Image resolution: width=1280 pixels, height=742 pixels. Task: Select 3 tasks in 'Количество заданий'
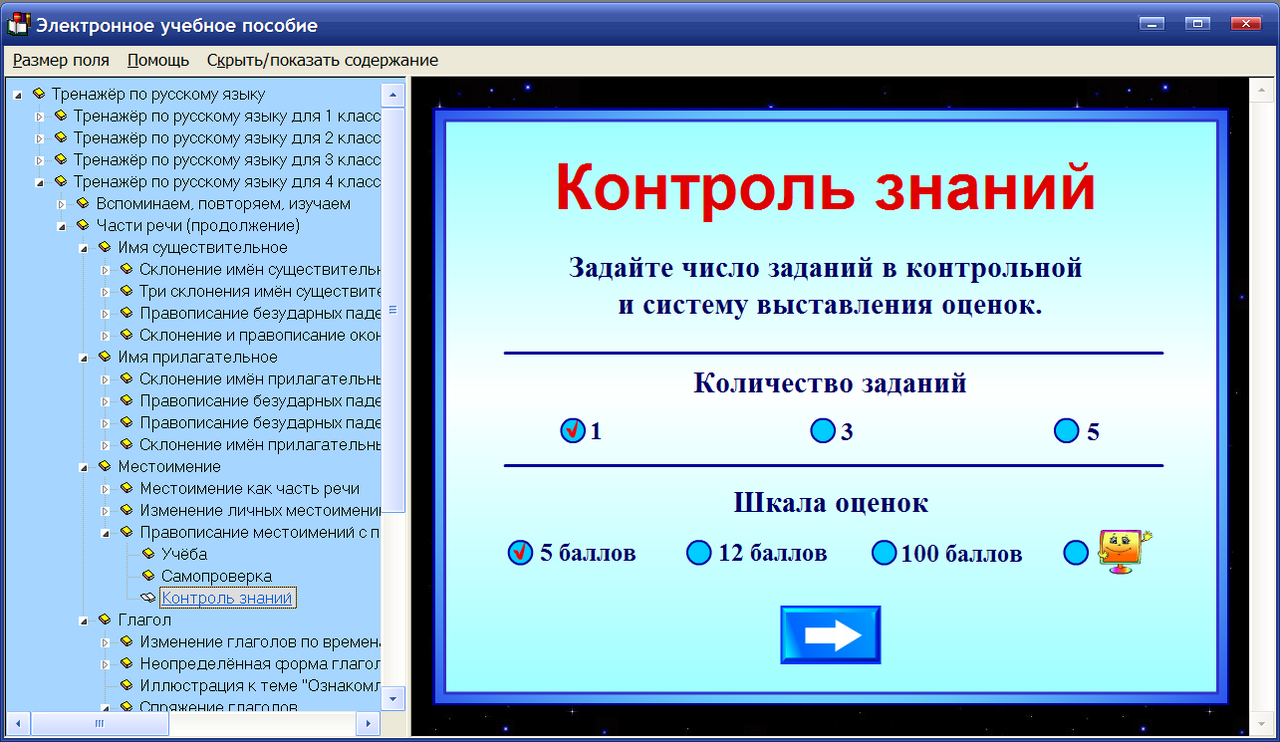(x=822, y=431)
